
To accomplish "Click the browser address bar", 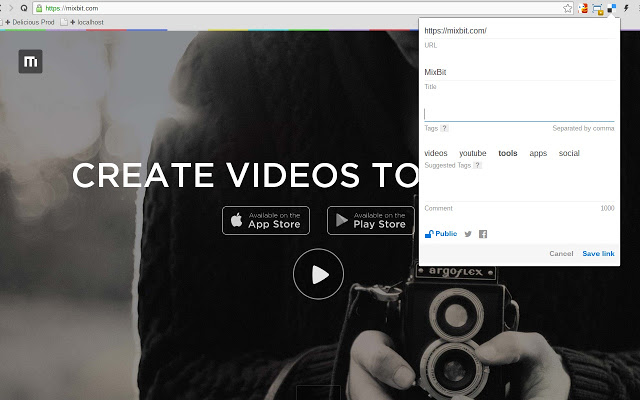I will pos(302,8).
